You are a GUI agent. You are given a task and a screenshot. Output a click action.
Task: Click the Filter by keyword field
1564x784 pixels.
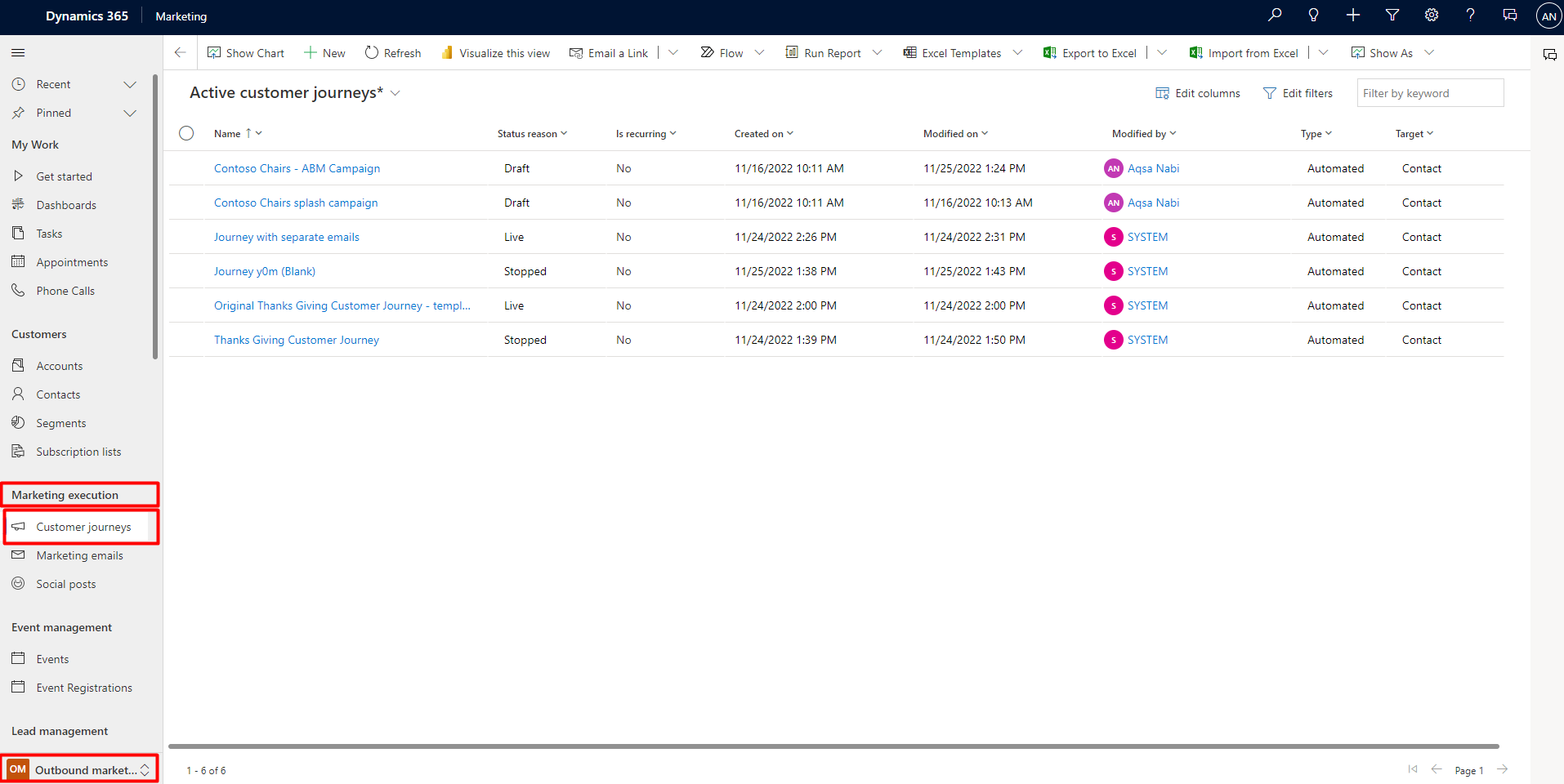(1430, 92)
